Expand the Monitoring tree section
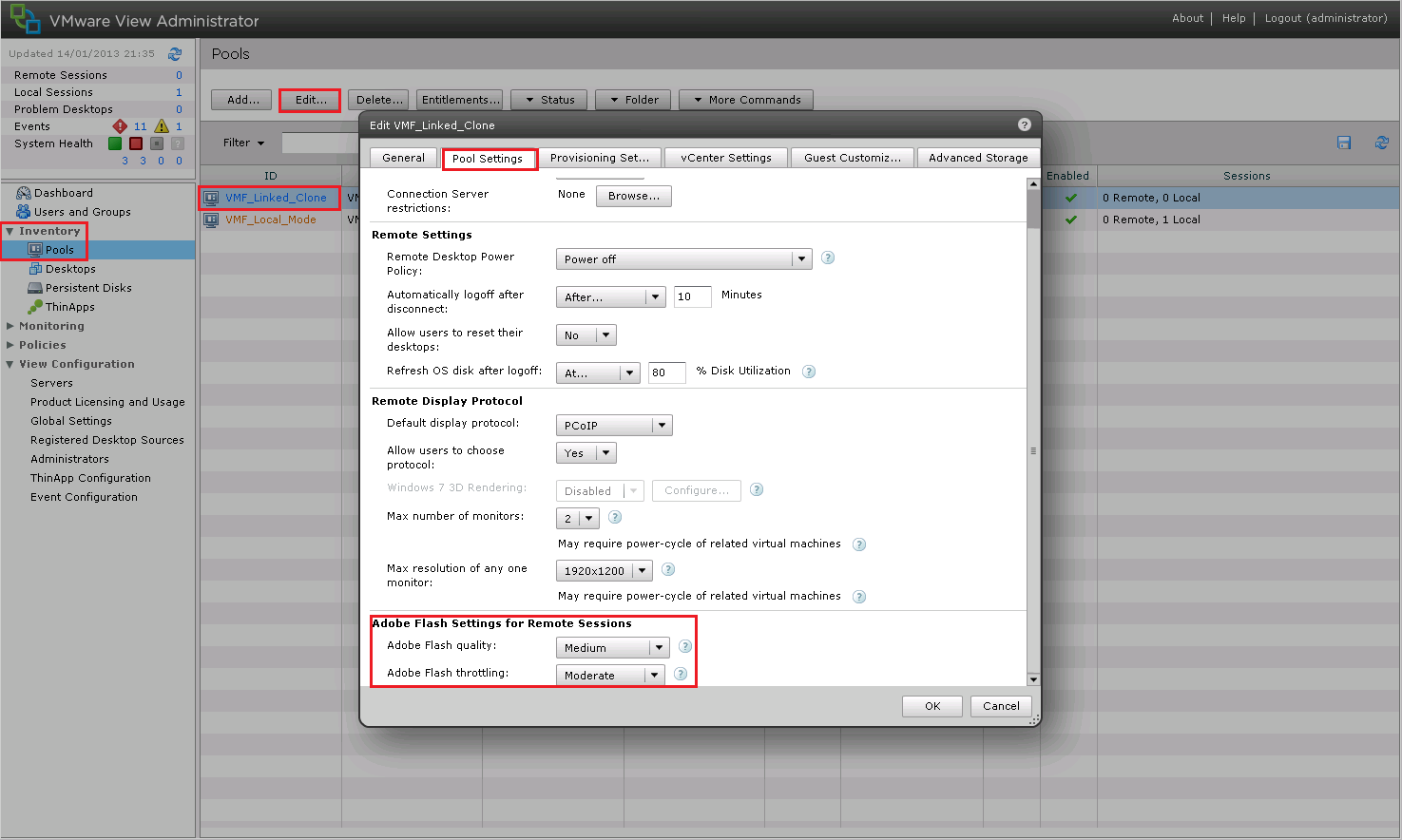The image size is (1402, 840). [10, 326]
